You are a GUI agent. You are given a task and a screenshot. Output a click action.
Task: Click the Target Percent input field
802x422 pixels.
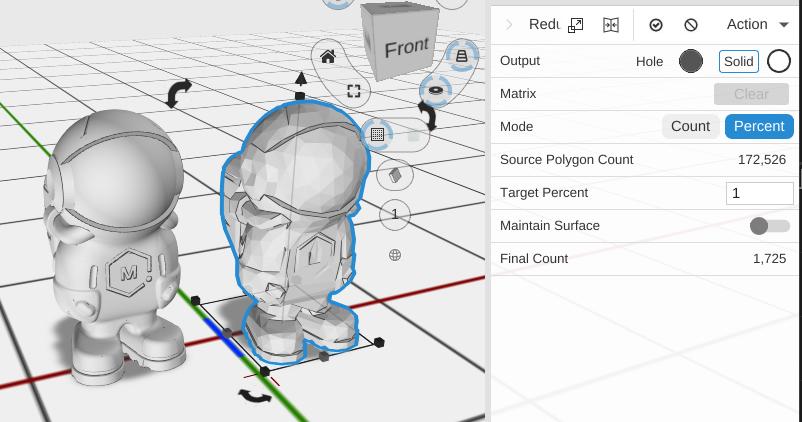tap(759, 193)
